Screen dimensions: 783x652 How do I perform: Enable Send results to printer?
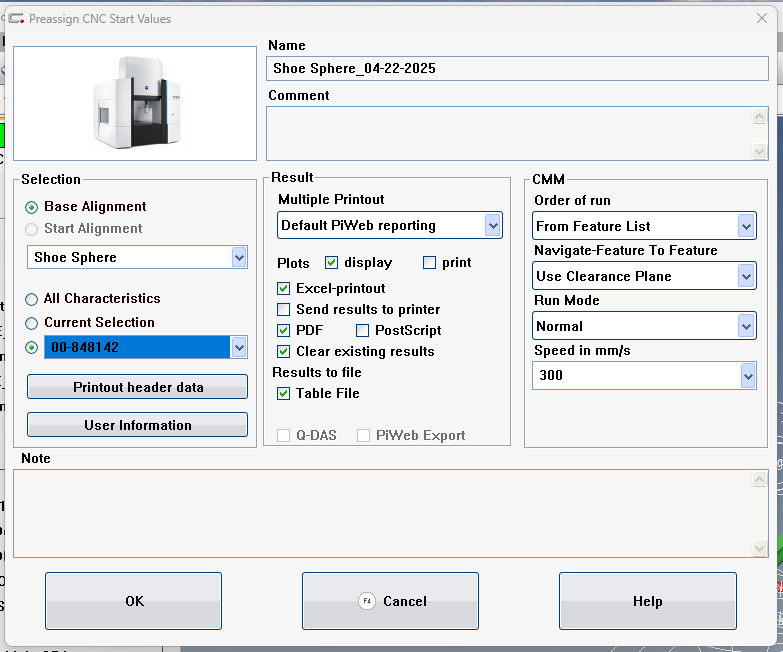283,310
